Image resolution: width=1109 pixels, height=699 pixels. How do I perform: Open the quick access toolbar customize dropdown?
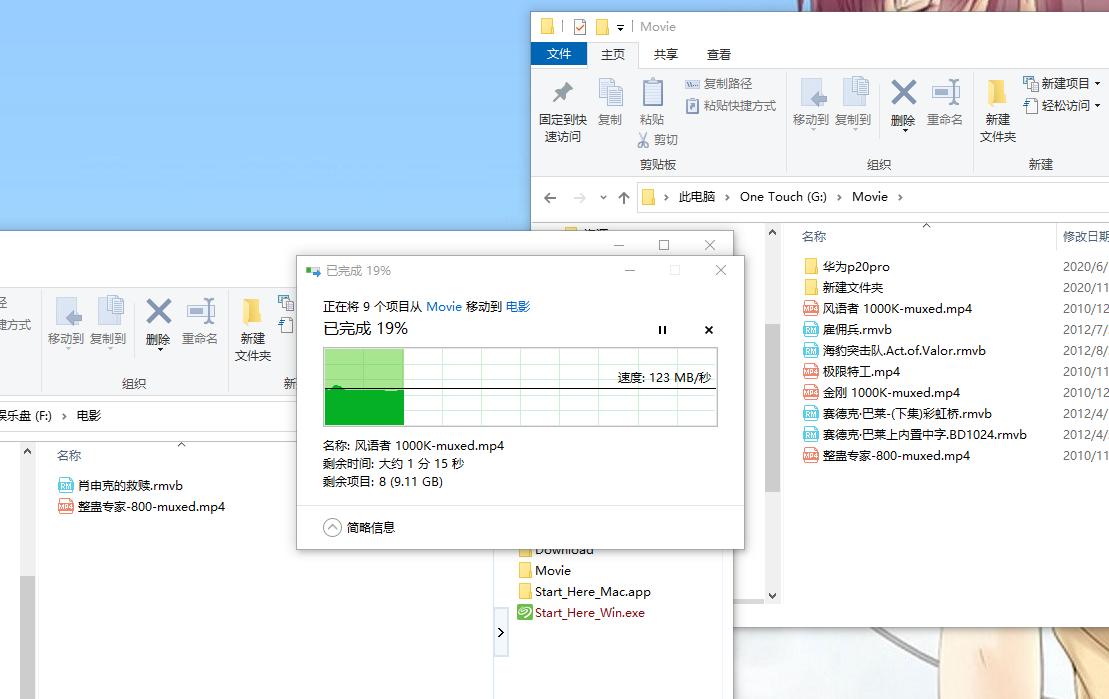coord(621,27)
